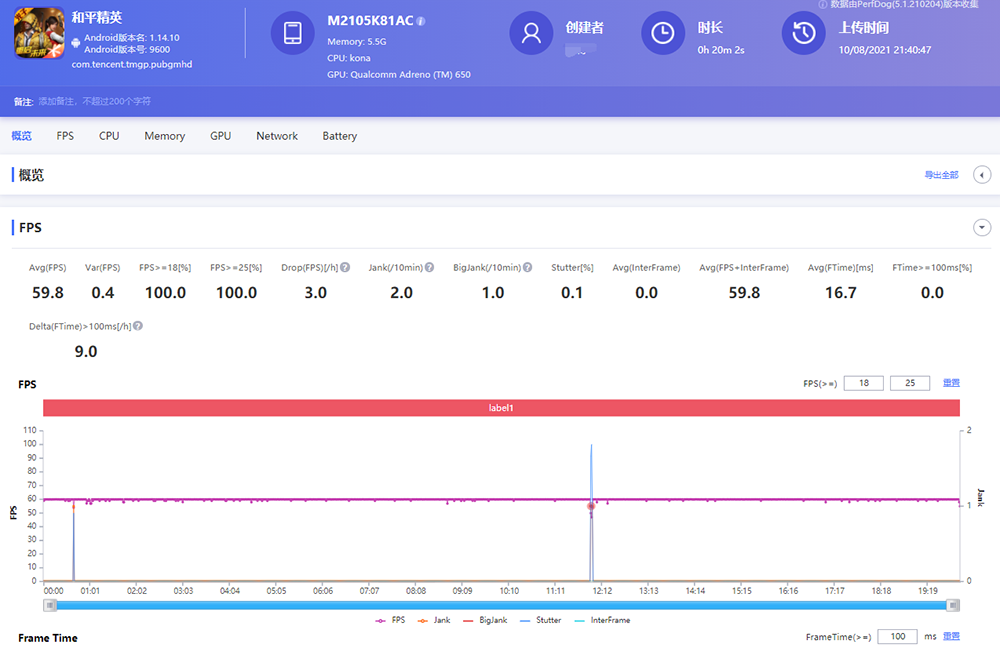This screenshot has height=648, width=1000.
Task: Open the Memory tab
Action: (165, 136)
